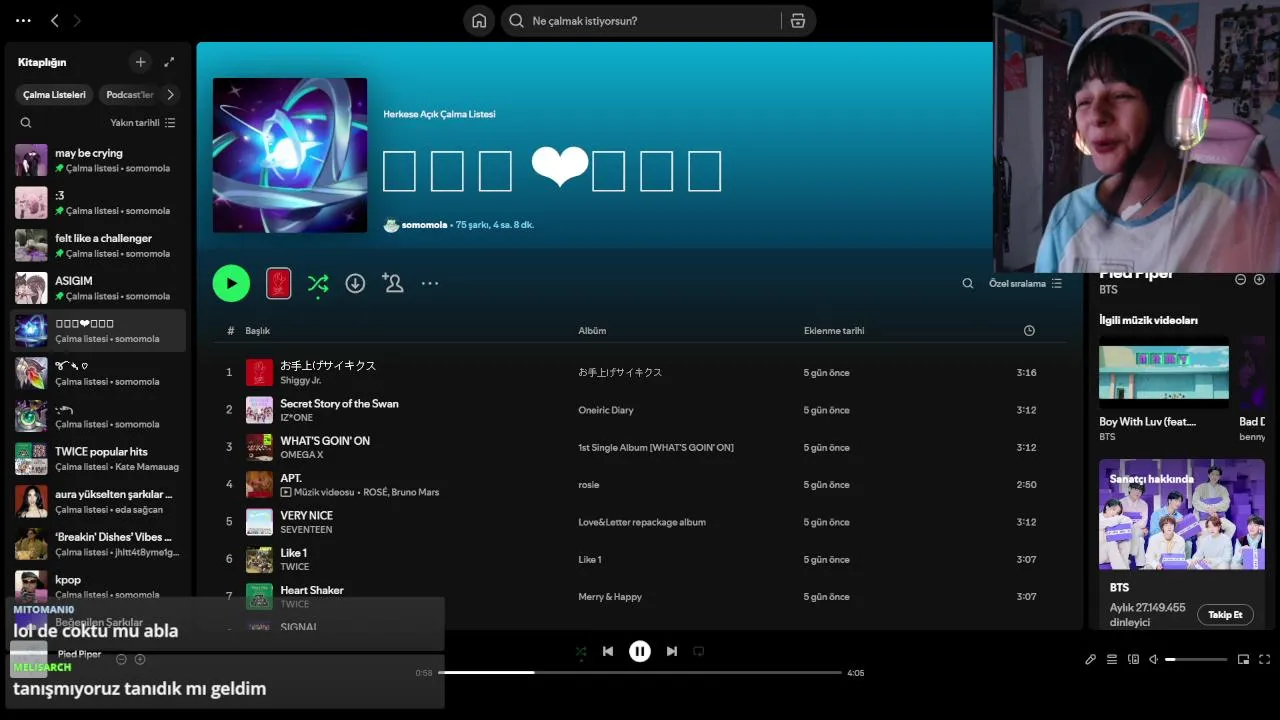
Task: Create a new playlist with plus icon
Action: 140,62
